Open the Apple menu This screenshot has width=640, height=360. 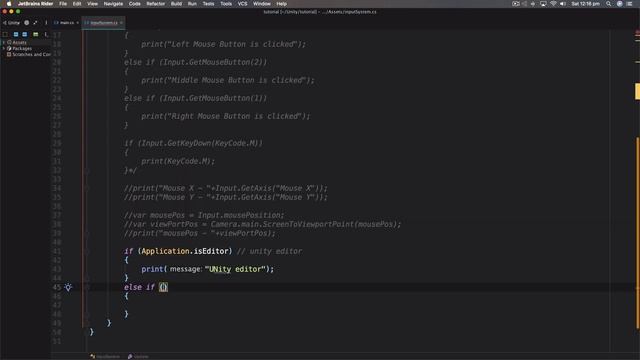tap(9, 4)
